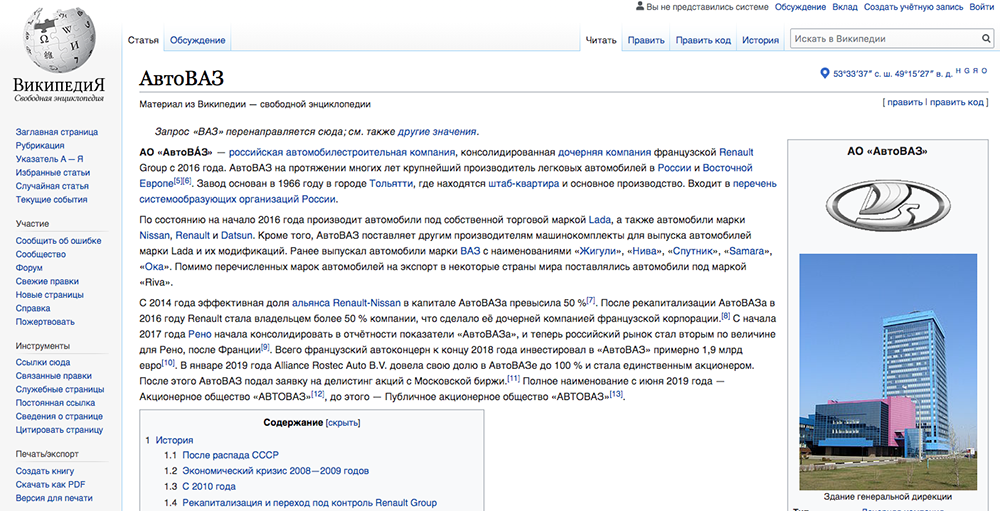The width and height of the screenshot is (1000, 511).
Task: Switch to the 'Обсуждение' tab
Action: 197,41
